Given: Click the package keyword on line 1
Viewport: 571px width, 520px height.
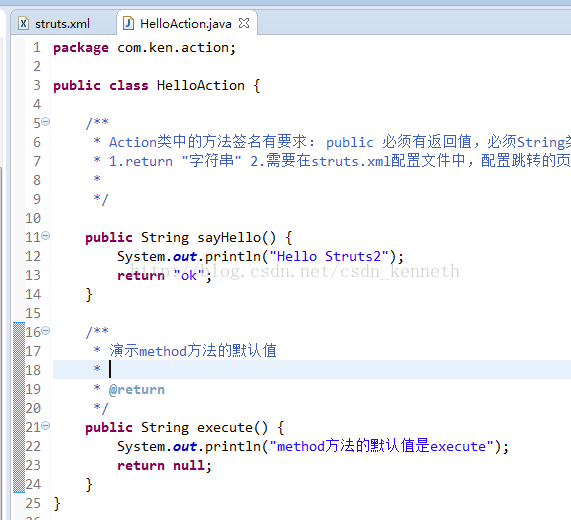Looking at the screenshot, I should [x=81, y=48].
